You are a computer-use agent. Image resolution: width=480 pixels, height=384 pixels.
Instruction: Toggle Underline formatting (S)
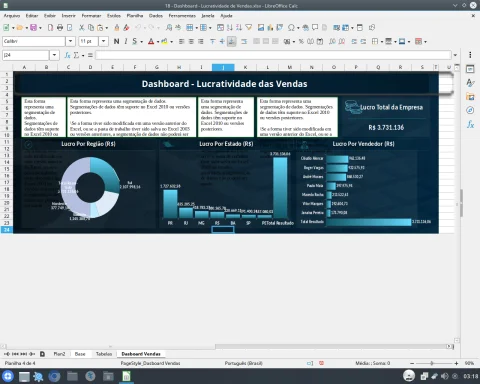coord(135,41)
